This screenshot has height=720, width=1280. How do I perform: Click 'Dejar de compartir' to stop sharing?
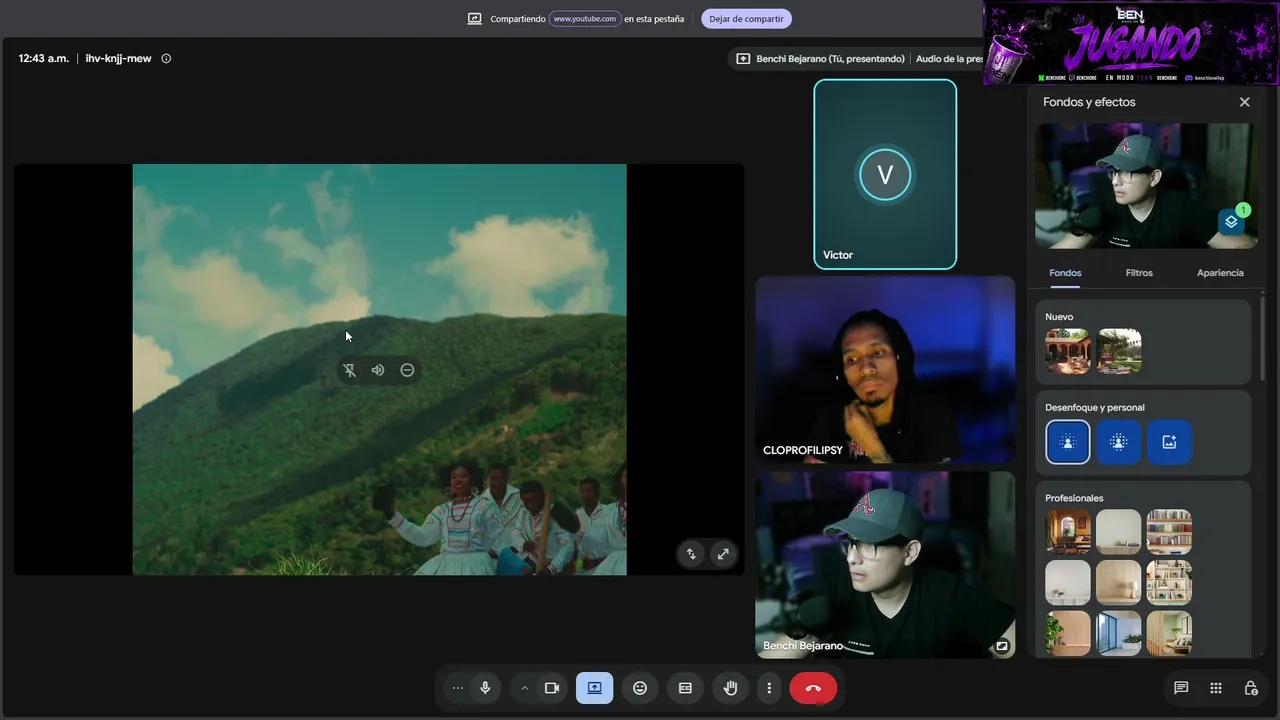pos(746,19)
